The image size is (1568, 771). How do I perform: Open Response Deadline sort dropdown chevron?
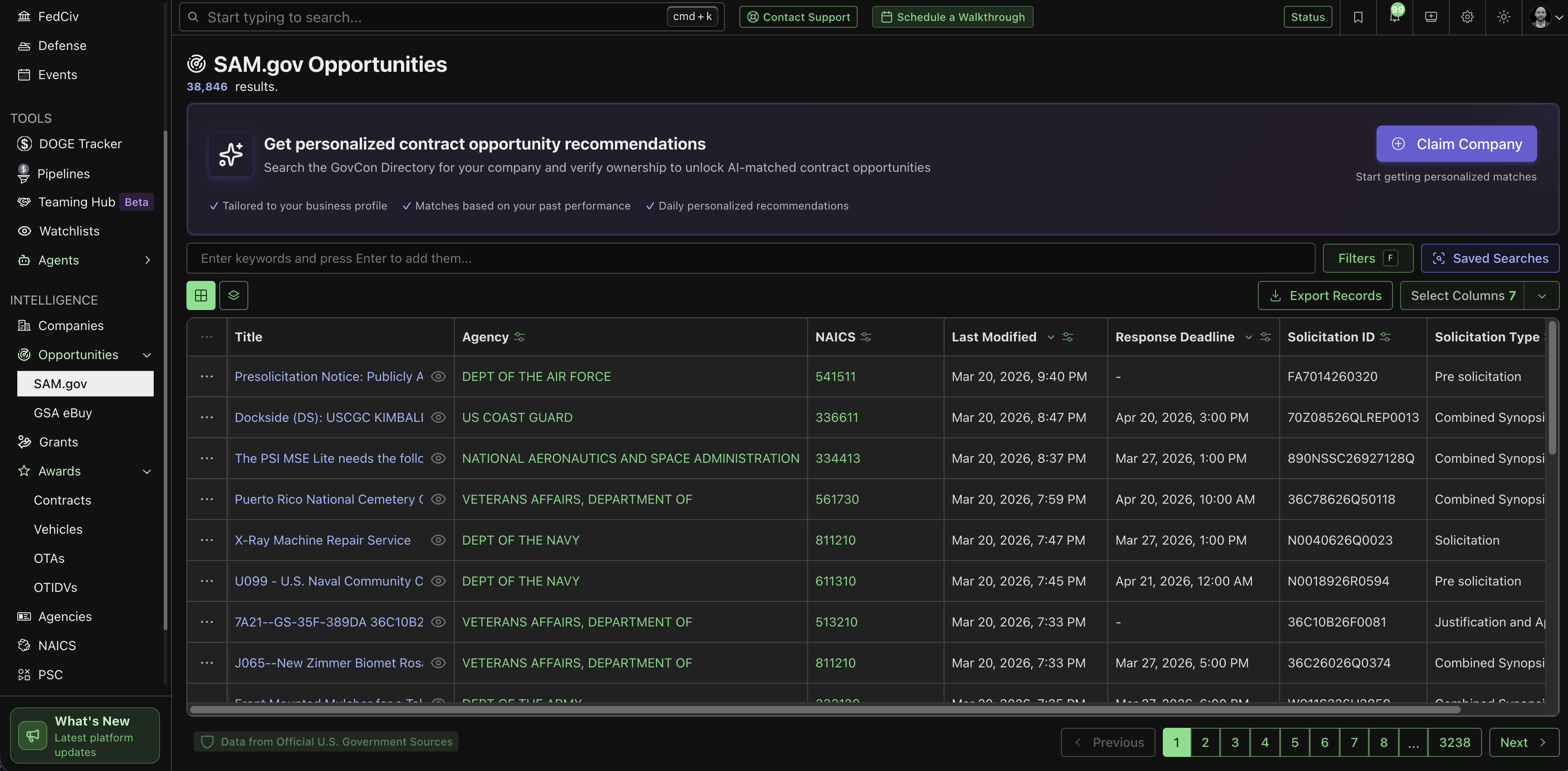point(1248,337)
